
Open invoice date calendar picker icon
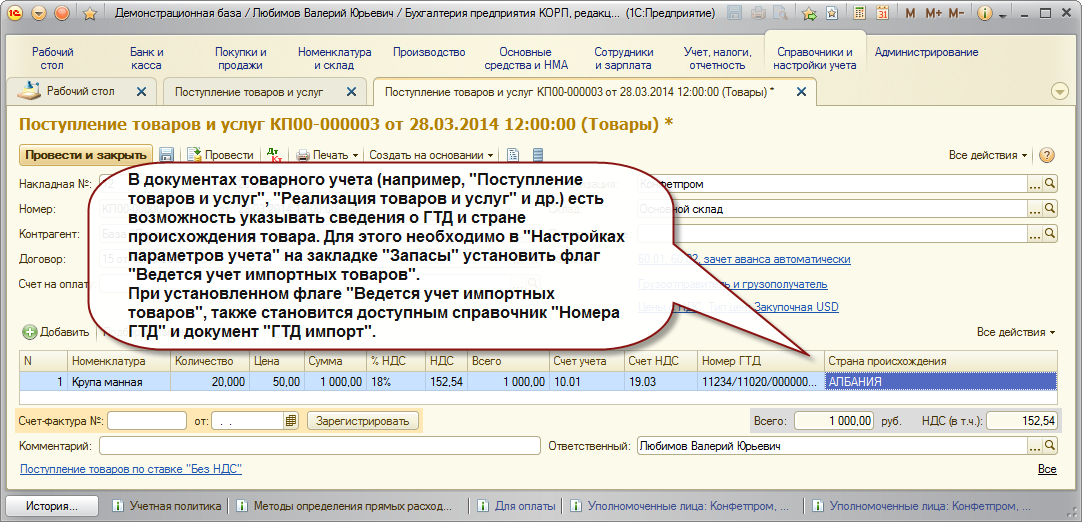291,420
